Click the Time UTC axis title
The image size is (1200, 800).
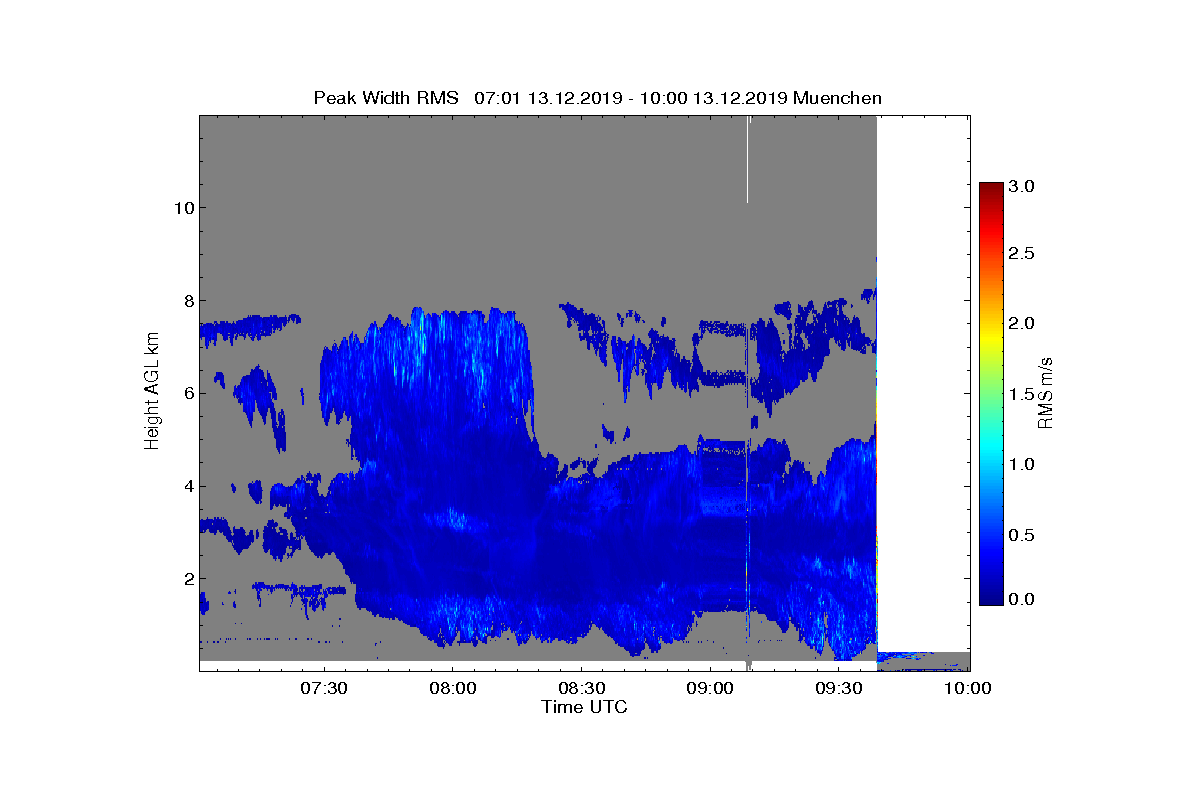585,707
